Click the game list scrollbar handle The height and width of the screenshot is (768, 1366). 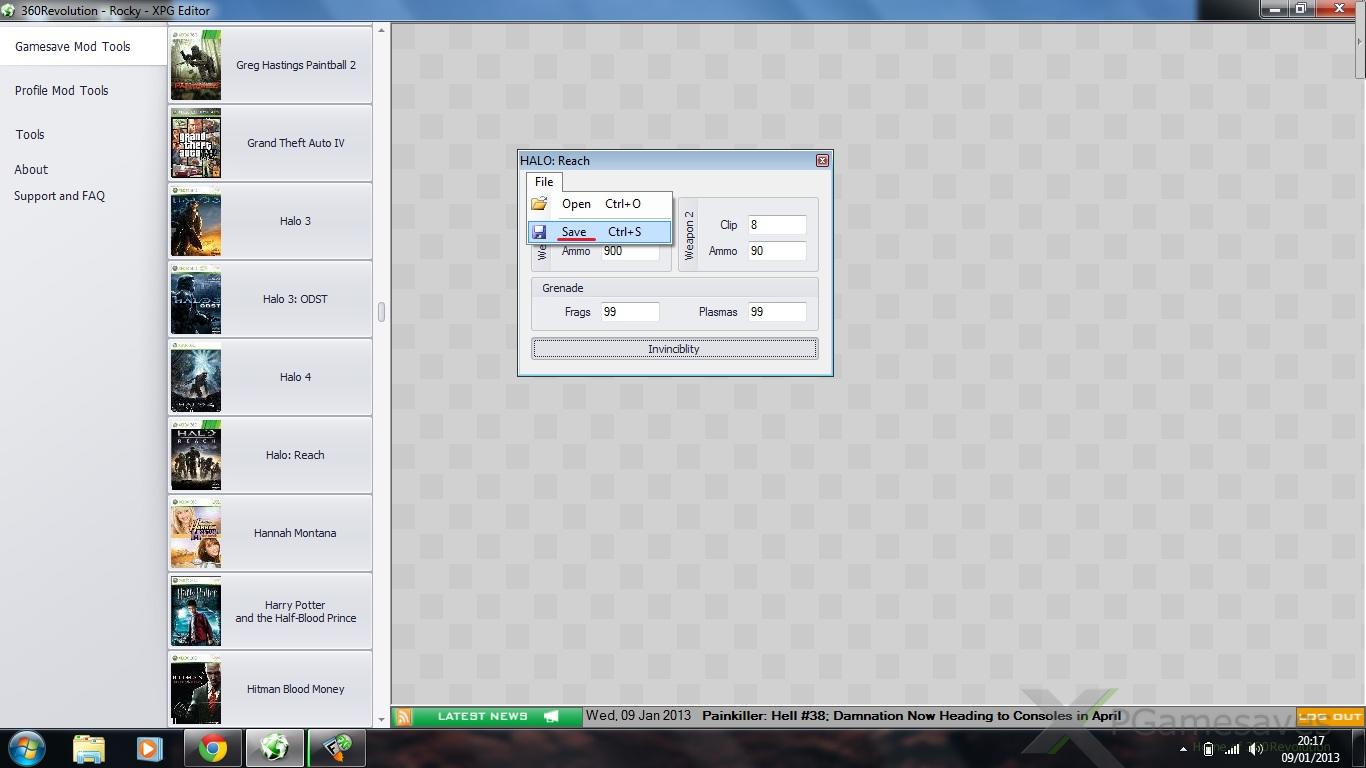[x=381, y=312]
